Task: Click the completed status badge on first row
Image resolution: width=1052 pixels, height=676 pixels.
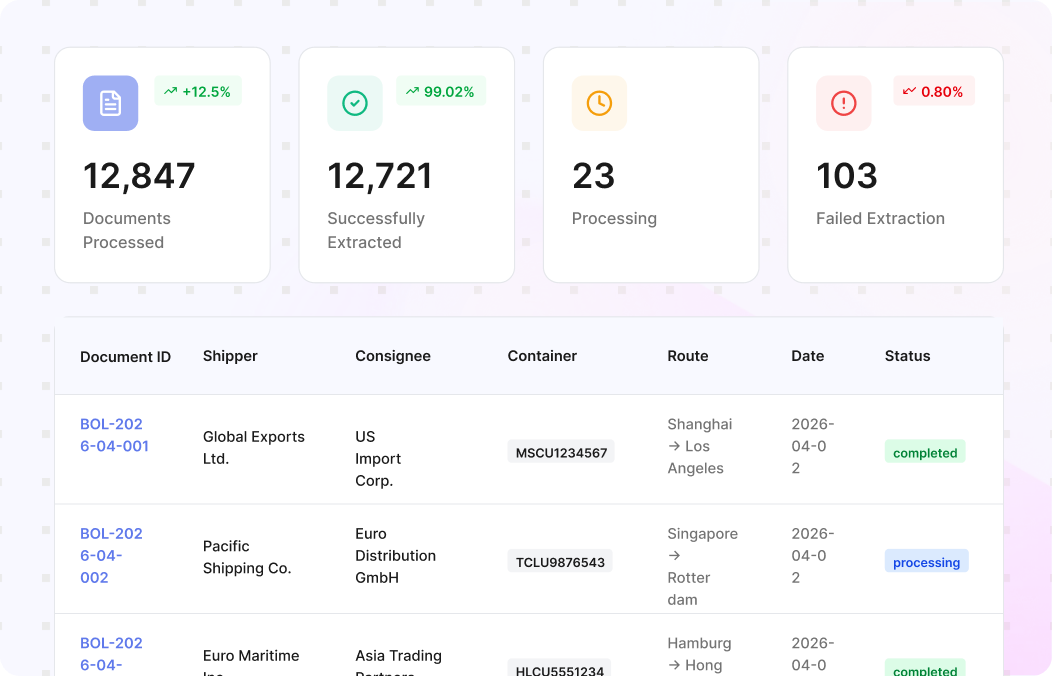Action: 925,453
